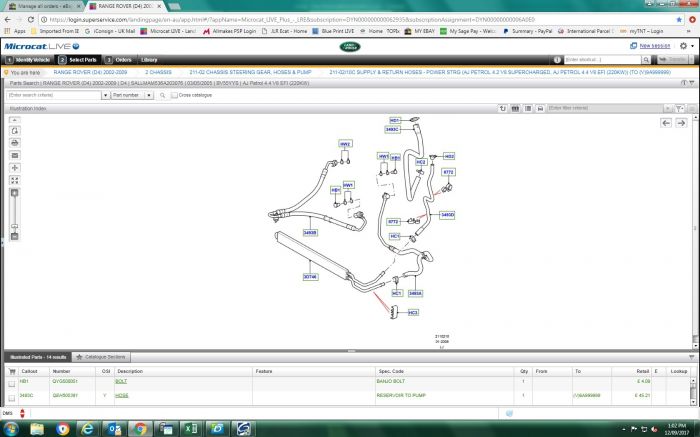Click the list view icon in Illustration Index bar

(528, 108)
